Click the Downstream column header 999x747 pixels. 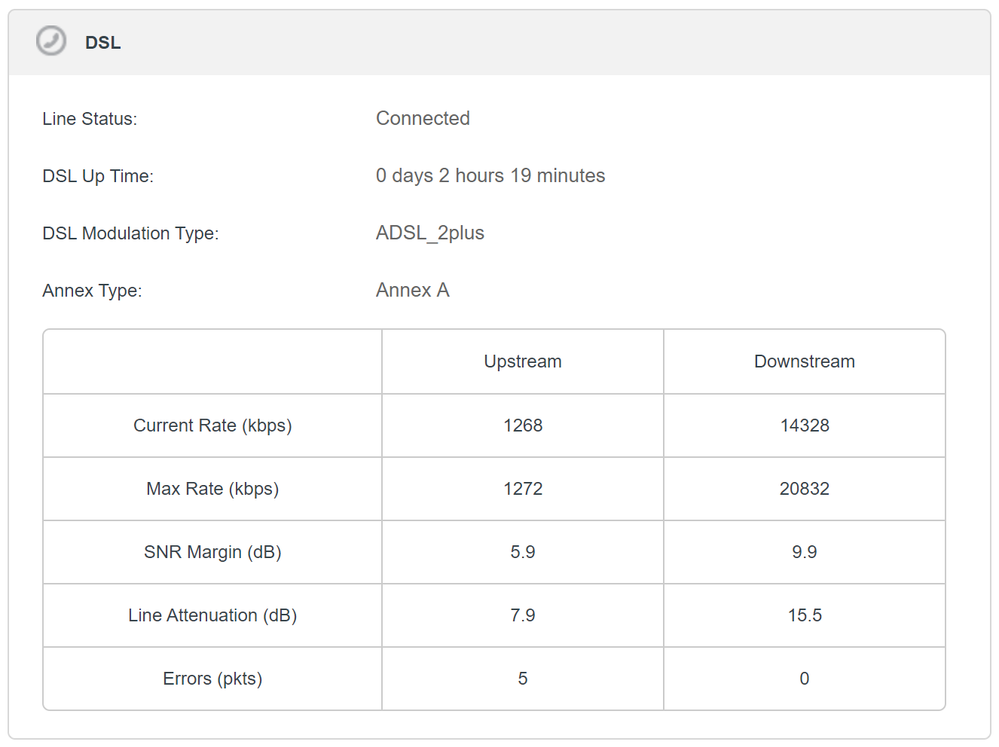(804, 362)
